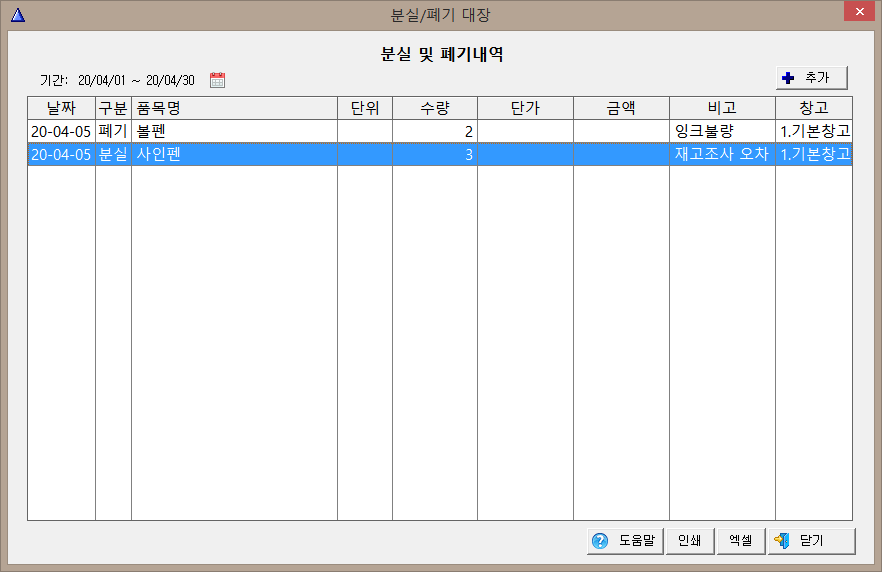Click the 잉크불량 remark cell
The width and height of the screenshot is (882, 572).
(722, 132)
